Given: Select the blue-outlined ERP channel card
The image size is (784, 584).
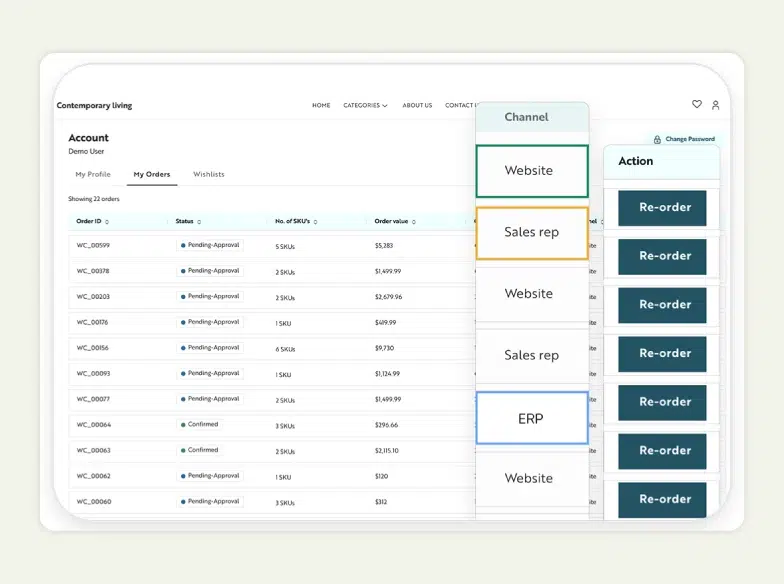Looking at the screenshot, I should [x=531, y=418].
